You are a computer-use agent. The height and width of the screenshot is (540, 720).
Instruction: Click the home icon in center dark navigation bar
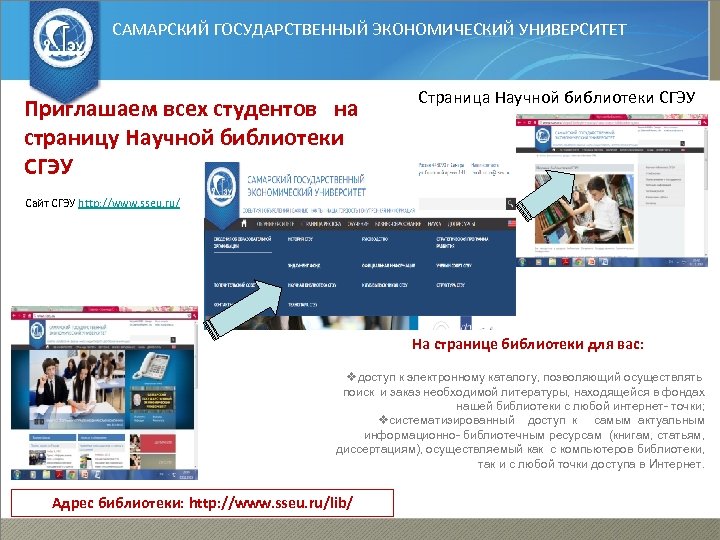click(244, 224)
